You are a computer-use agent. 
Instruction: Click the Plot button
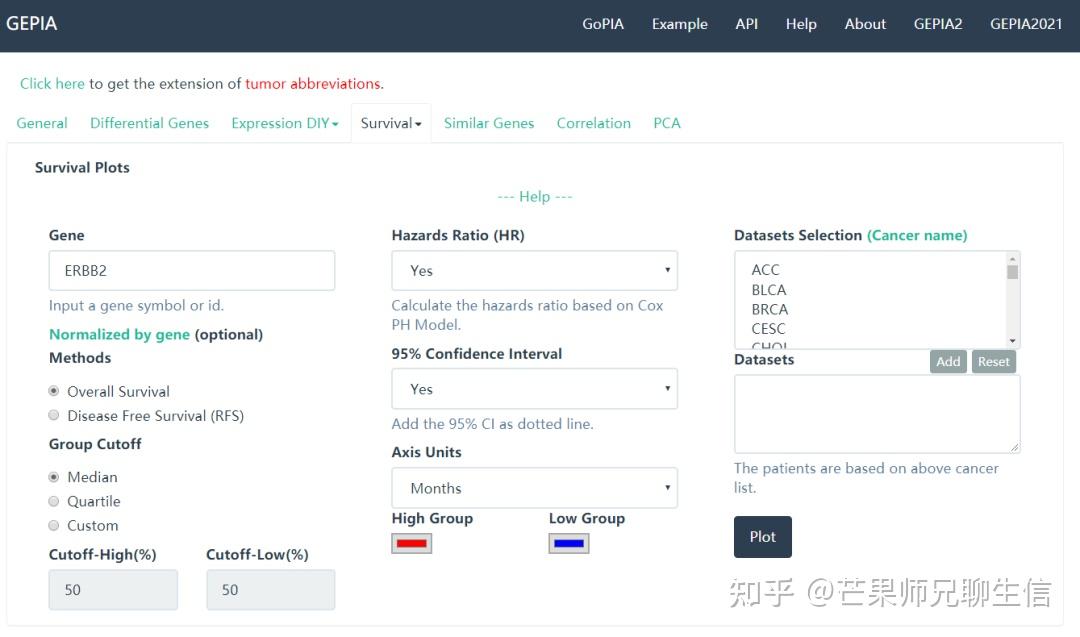click(762, 537)
